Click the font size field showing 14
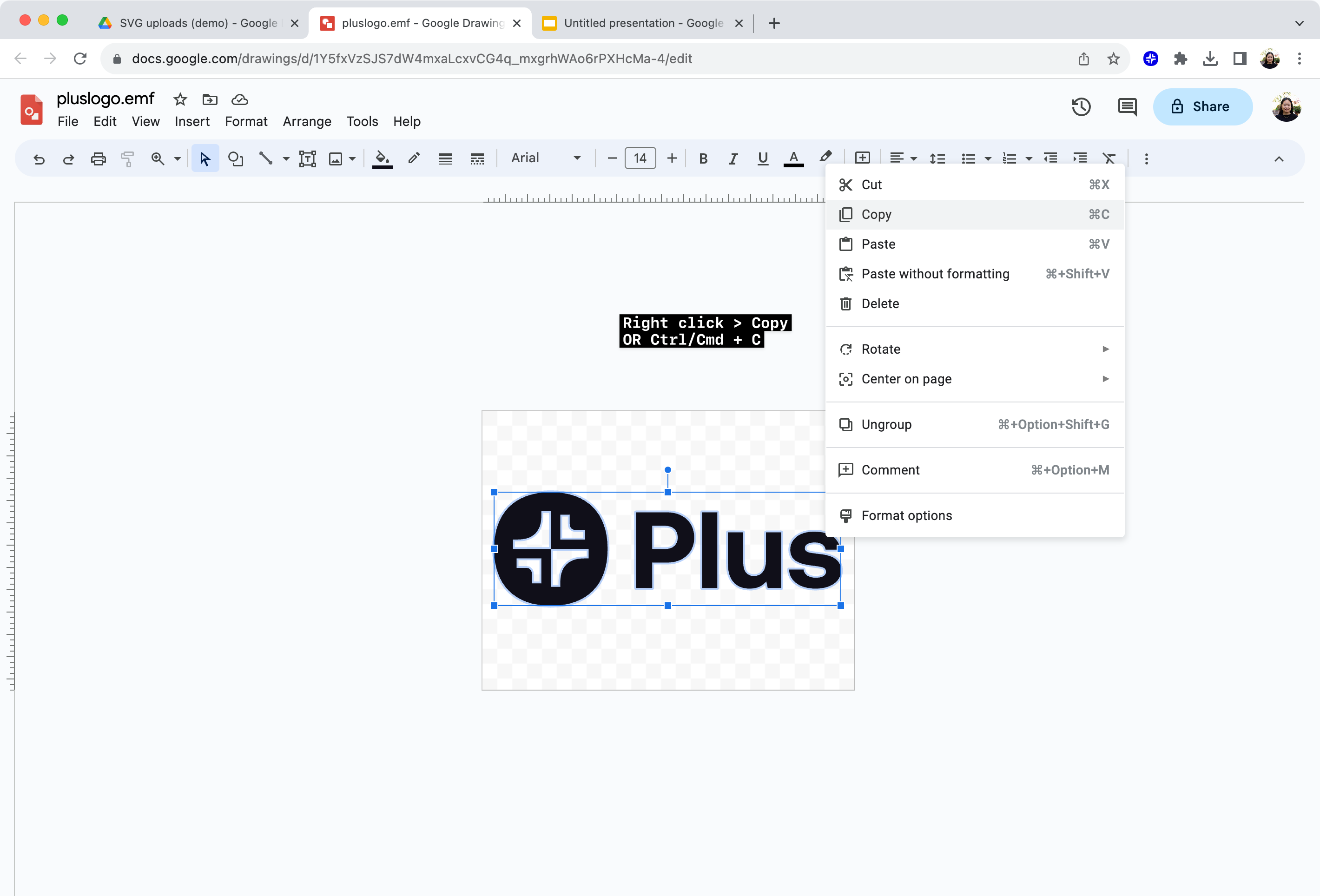This screenshot has width=1320, height=896. click(640, 158)
